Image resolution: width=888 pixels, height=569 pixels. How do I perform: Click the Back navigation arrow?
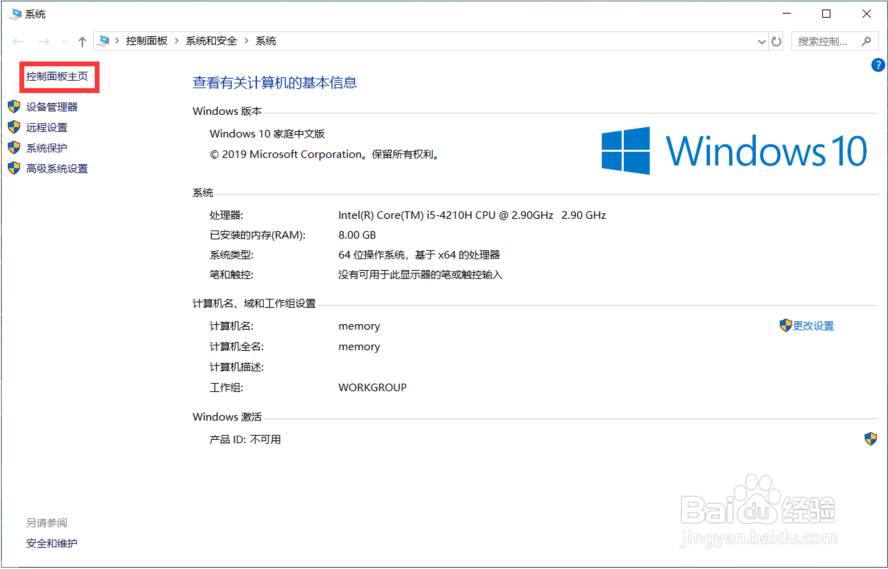click(x=18, y=41)
